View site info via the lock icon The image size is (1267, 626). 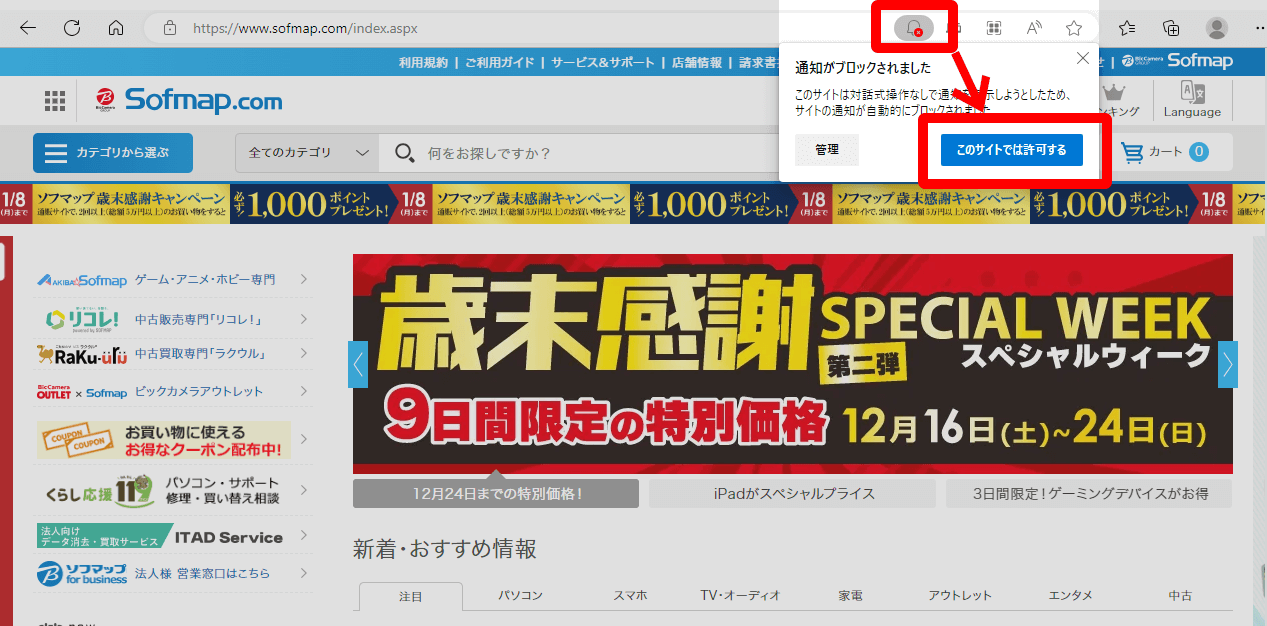tap(170, 28)
